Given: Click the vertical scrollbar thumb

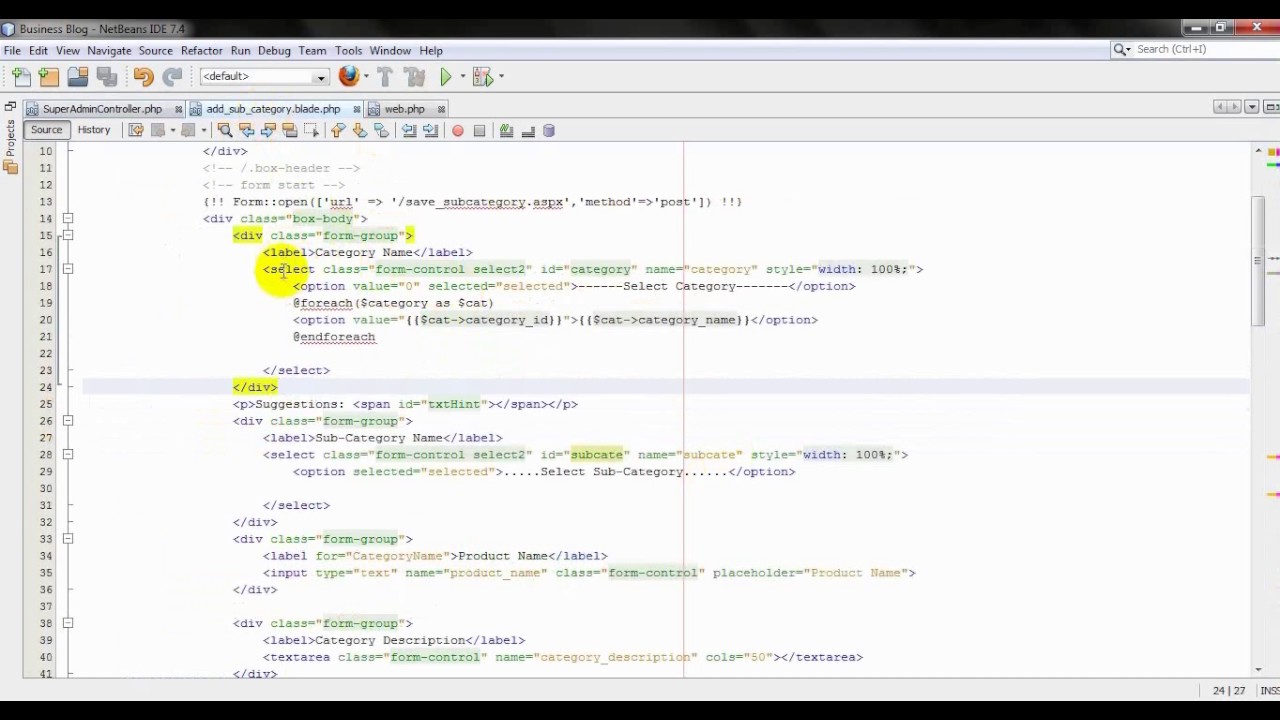Looking at the screenshot, I should [x=1258, y=260].
